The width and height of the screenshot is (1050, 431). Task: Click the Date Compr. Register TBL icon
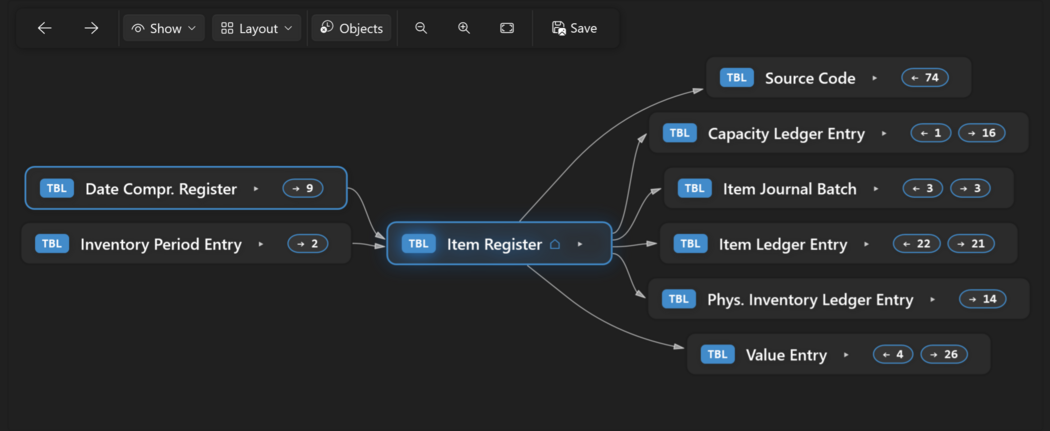pos(57,189)
